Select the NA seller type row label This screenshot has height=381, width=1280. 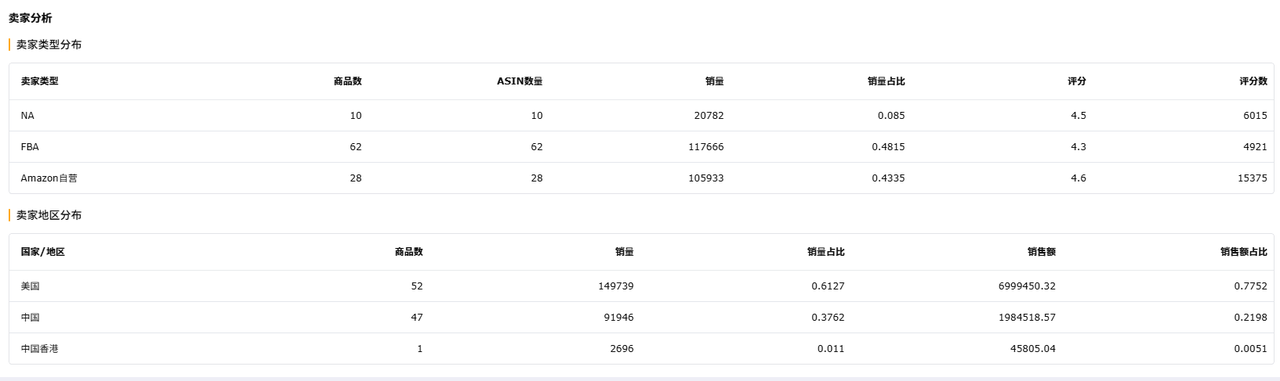click(27, 116)
